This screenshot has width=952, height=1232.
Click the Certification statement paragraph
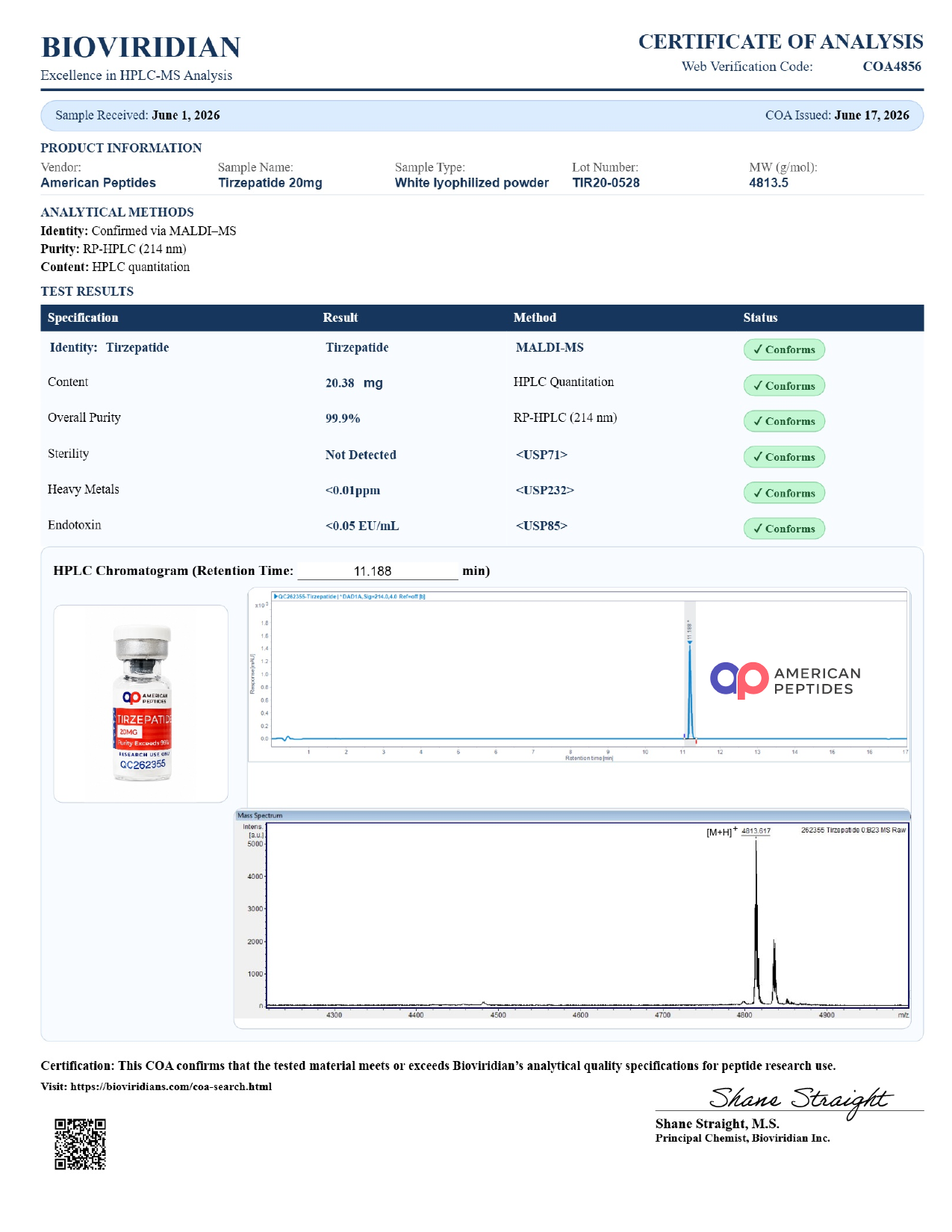(x=438, y=1065)
